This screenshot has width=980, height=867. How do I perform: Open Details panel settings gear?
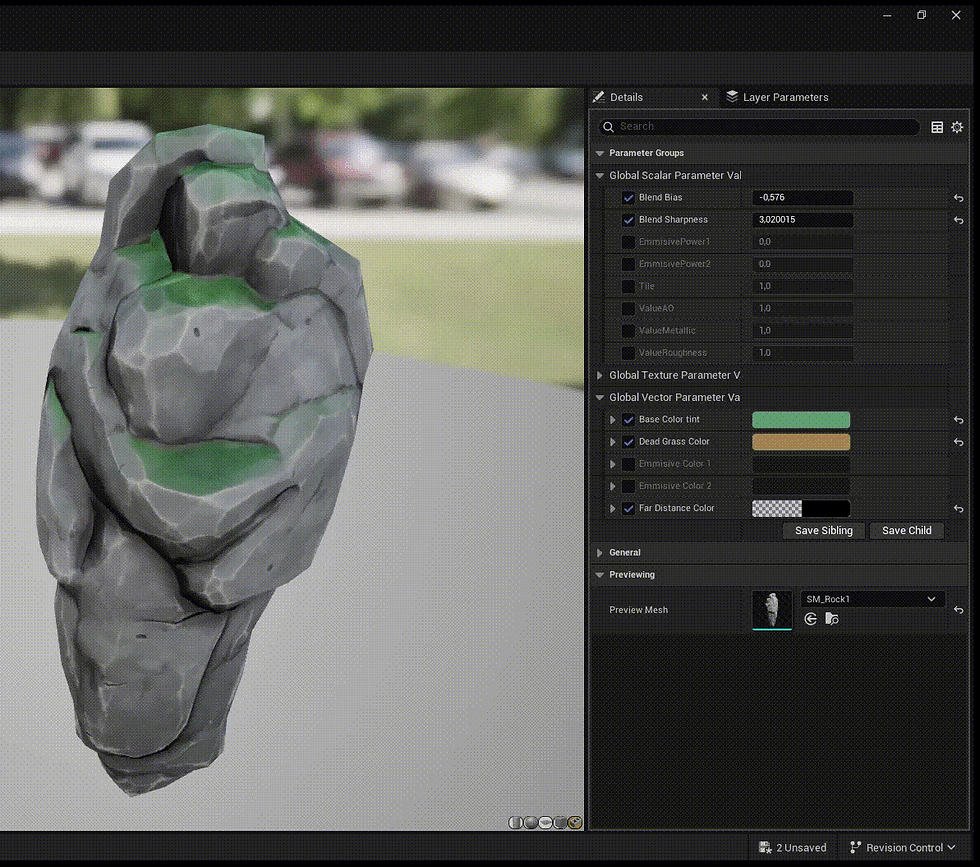(x=957, y=127)
